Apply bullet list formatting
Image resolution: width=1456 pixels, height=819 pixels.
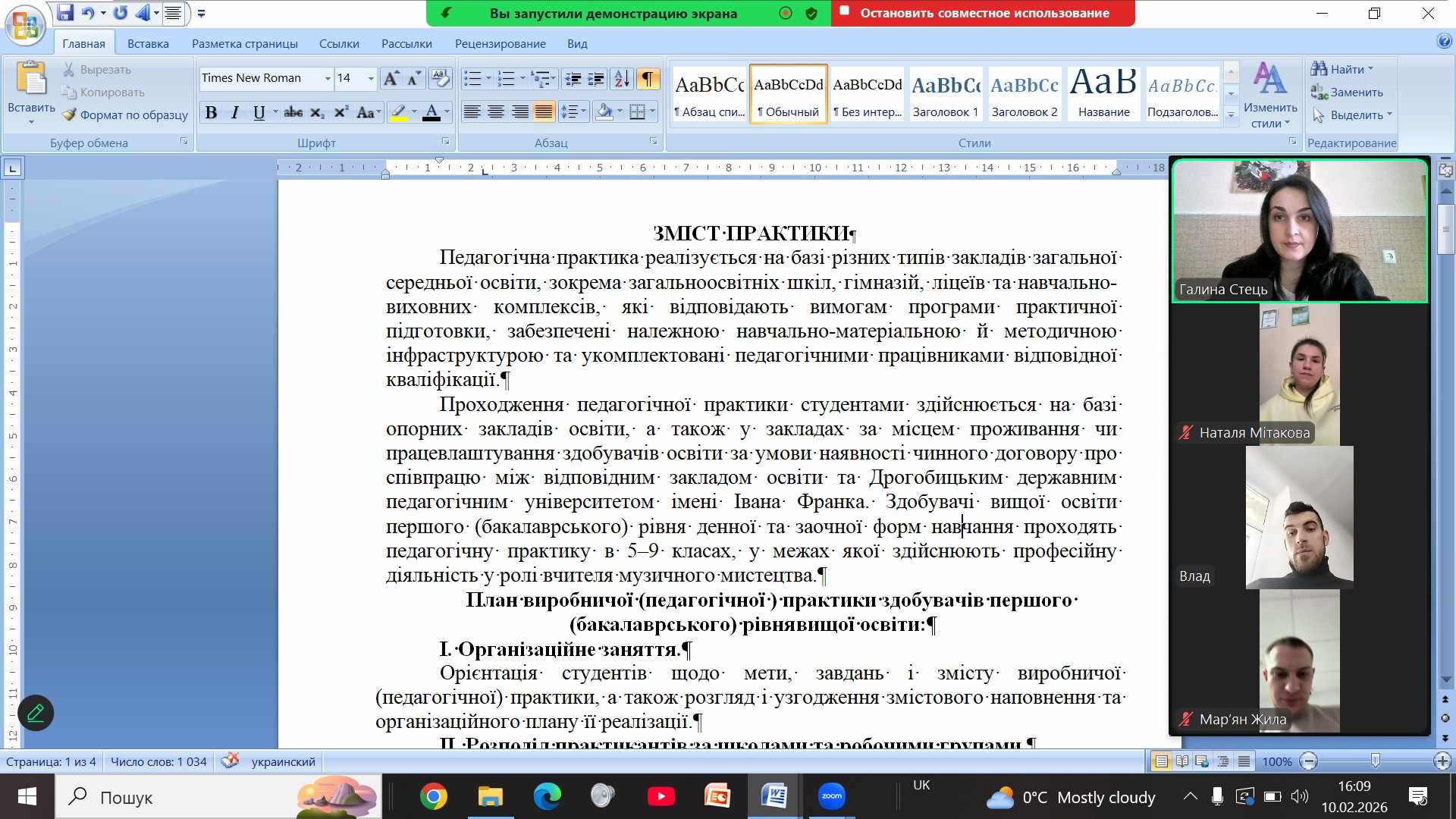coord(472,78)
